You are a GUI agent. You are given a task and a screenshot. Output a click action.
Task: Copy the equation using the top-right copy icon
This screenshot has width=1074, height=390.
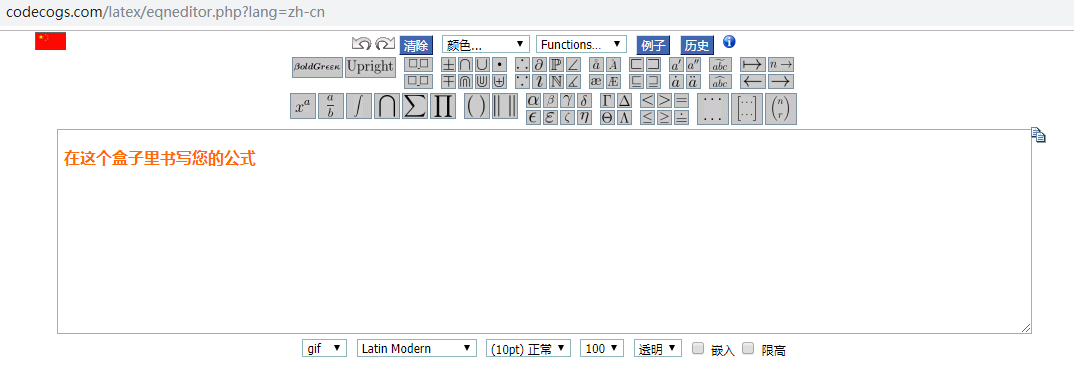(1038, 135)
